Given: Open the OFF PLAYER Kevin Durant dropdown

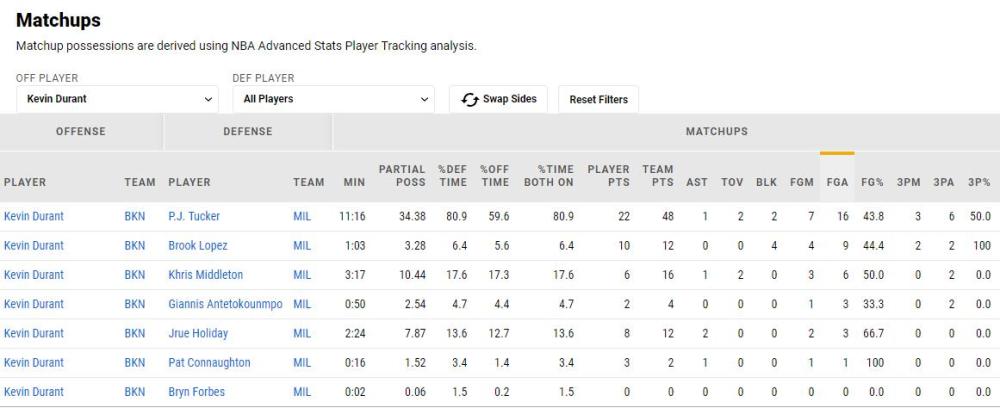Looking at the screenshot, I should [x=117, y=99].
